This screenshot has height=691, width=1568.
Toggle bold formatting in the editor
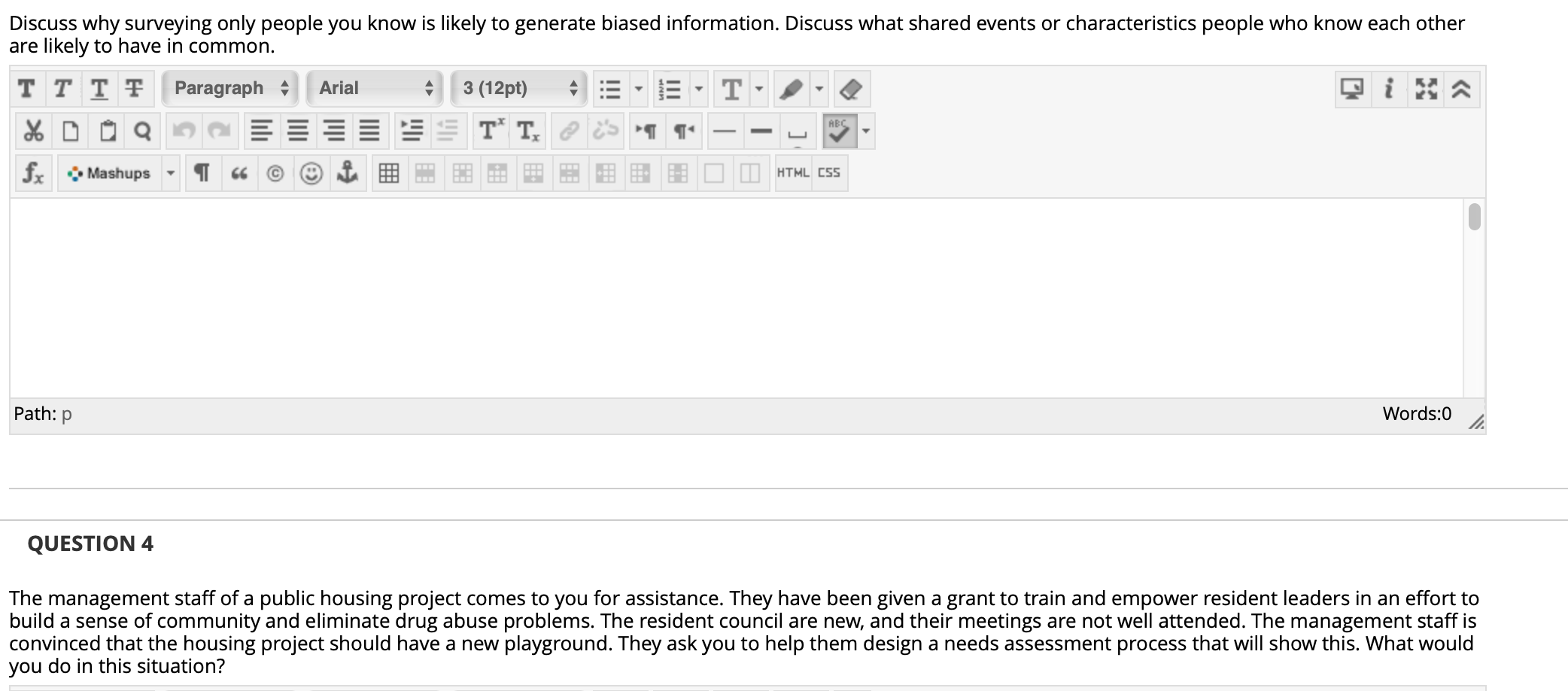(x=26, y=88)
